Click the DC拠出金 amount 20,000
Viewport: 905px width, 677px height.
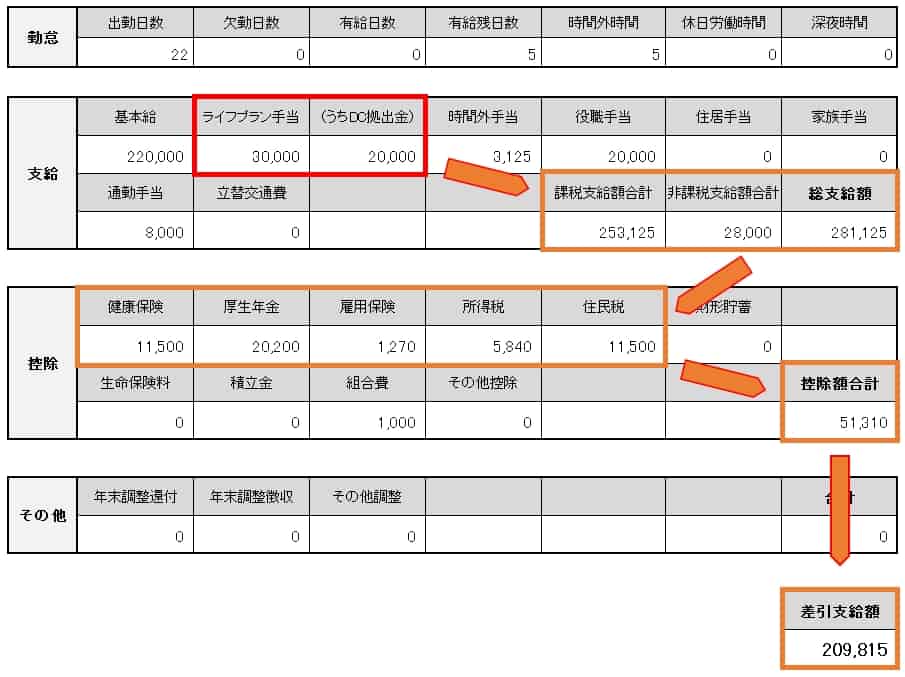(368, 156)
